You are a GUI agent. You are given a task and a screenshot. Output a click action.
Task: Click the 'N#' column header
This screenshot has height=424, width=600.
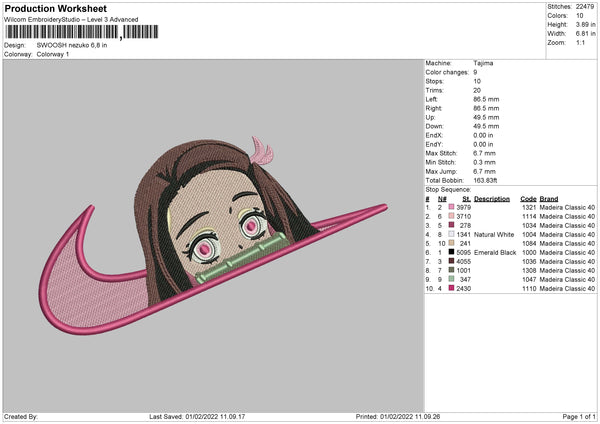tap(442, 199)
